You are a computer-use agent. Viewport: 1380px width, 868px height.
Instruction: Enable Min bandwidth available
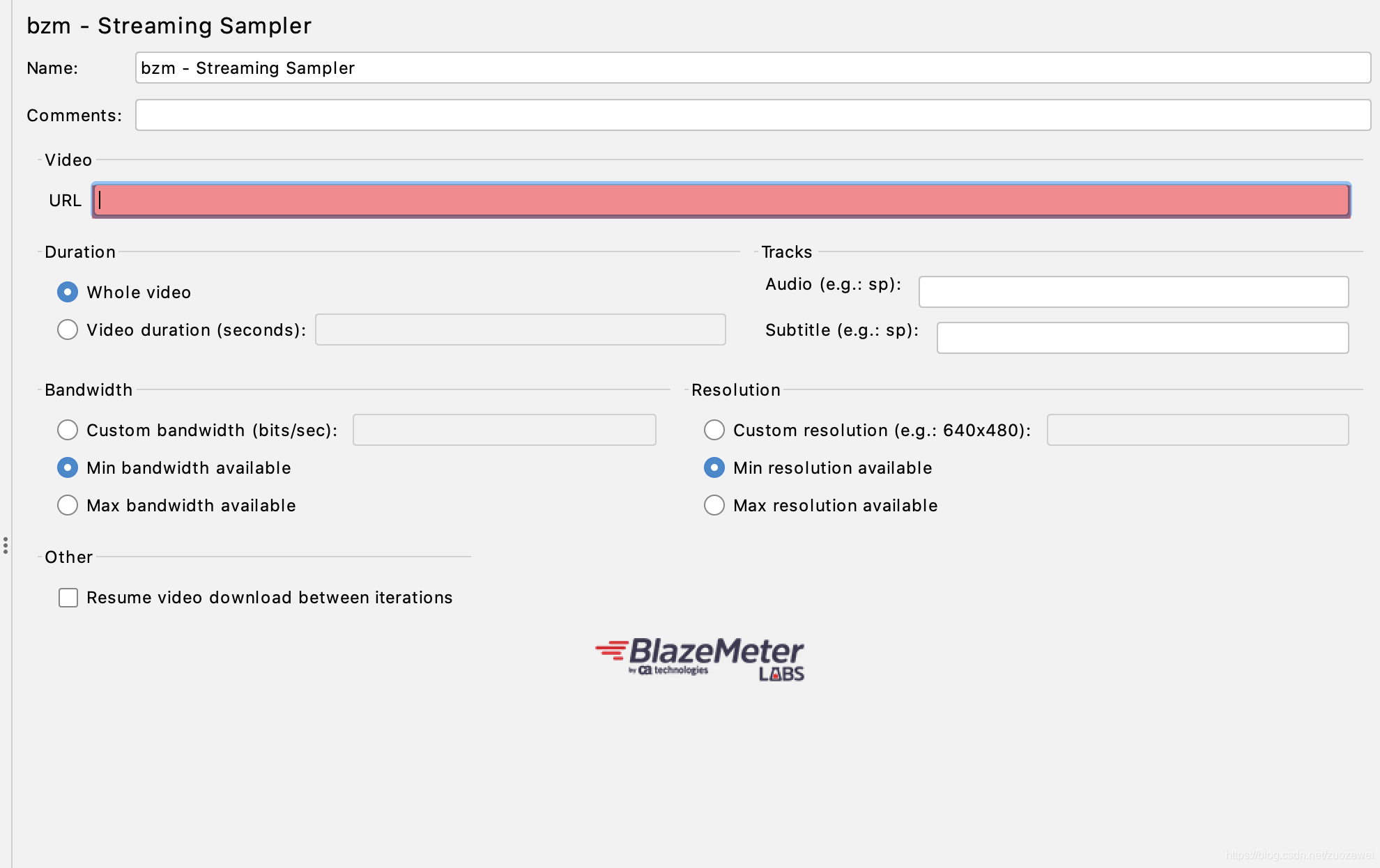(68, 467)
